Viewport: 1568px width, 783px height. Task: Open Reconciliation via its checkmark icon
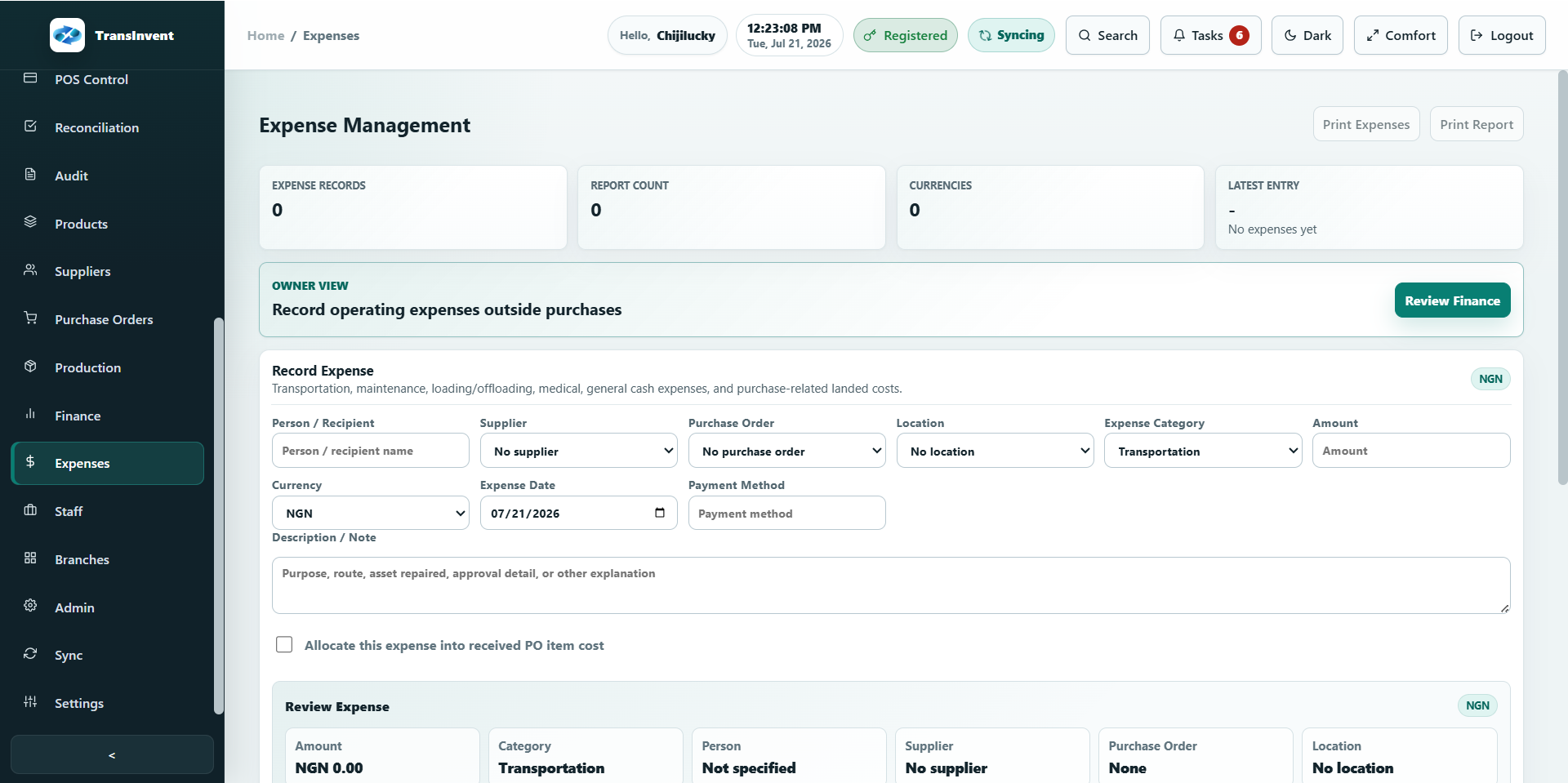coord(30,127)
